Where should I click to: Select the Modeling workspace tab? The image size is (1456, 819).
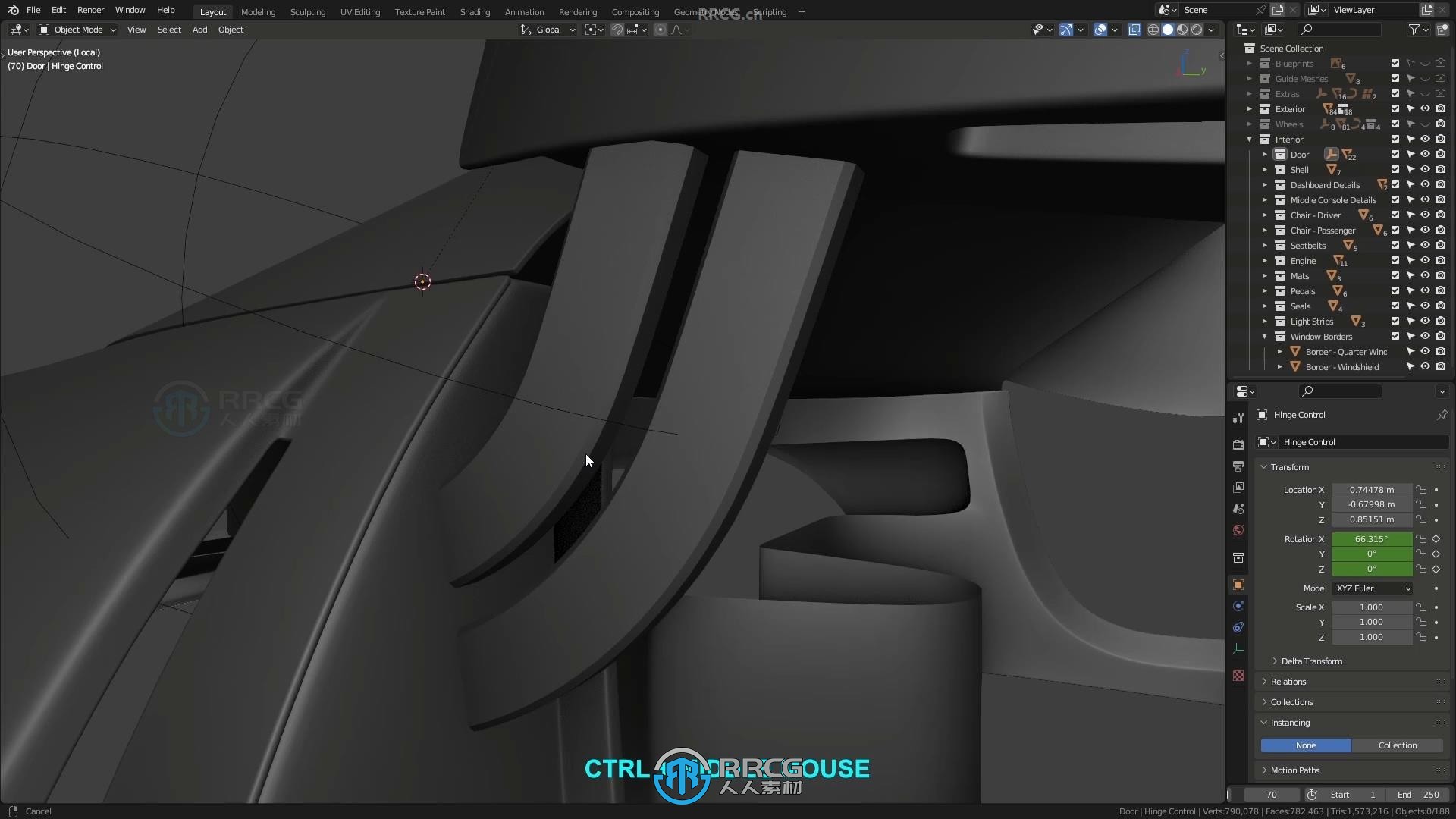click(258, 11)
